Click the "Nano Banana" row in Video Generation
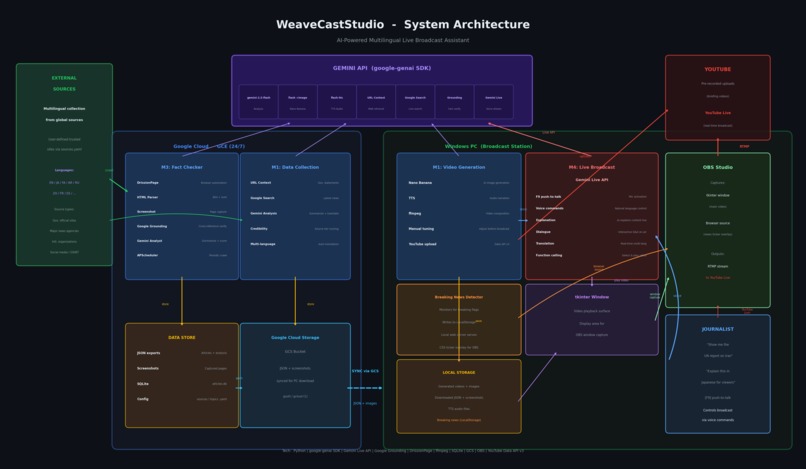This screenshot has height=469, width=806. 459,183
